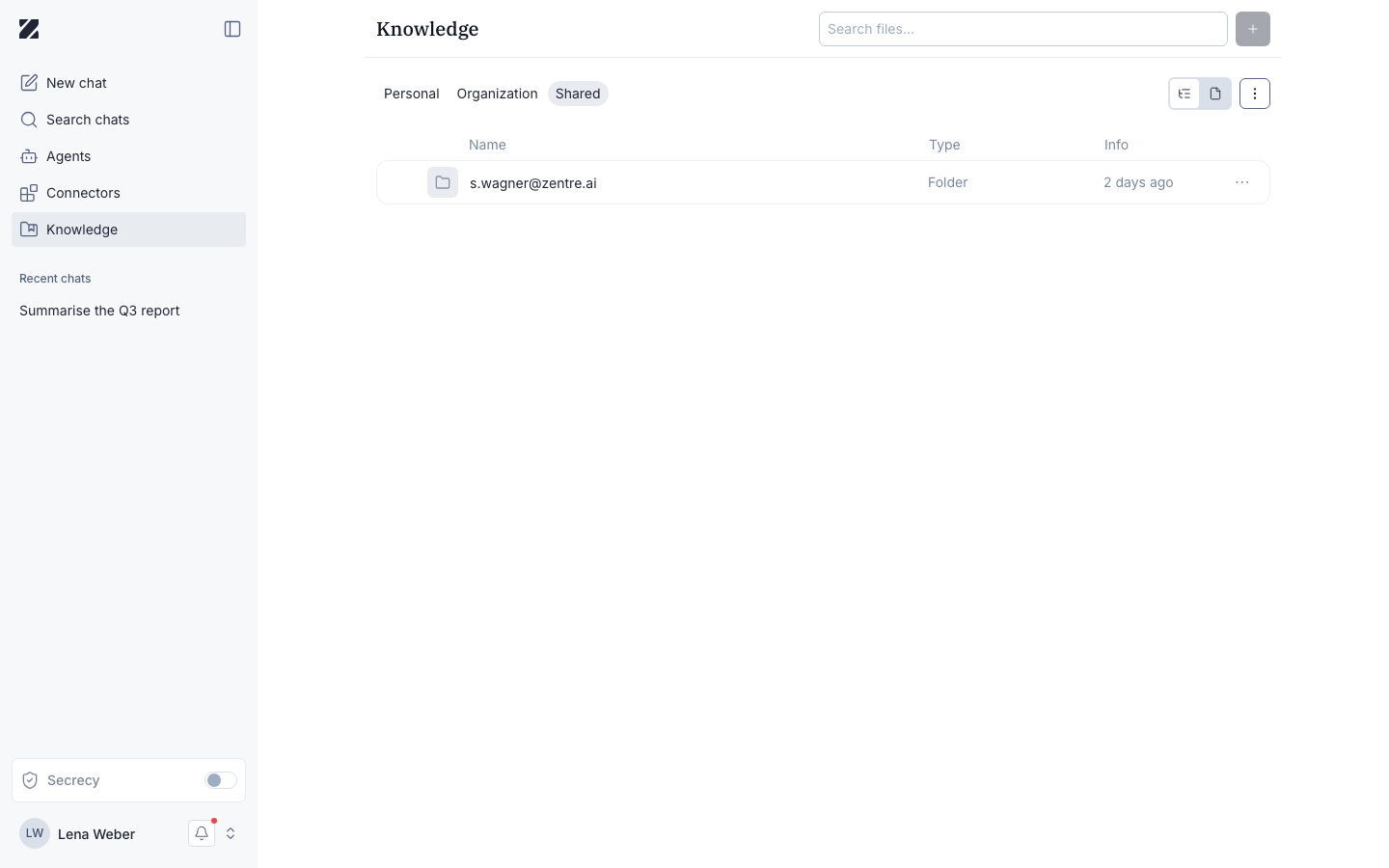The image size is (1389, 868).
Task: Open row actions for s.wagner@zentre.ai
Action: point(1242,182)
